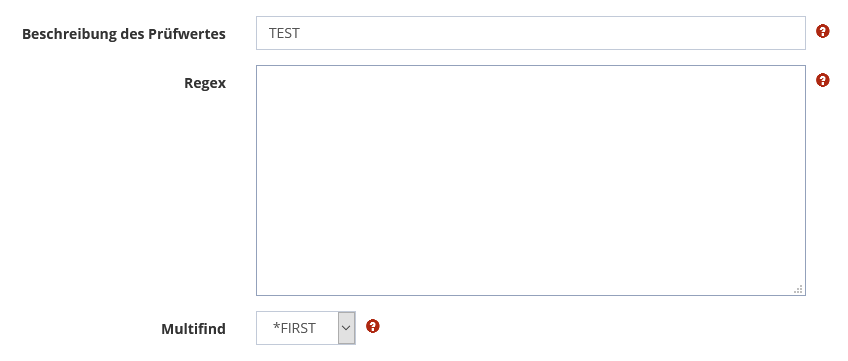Viewport: 848px width, 361px height.
Task: View help tooltip icon after *FIRST dropdown
Action: click(x=373, y=326)
